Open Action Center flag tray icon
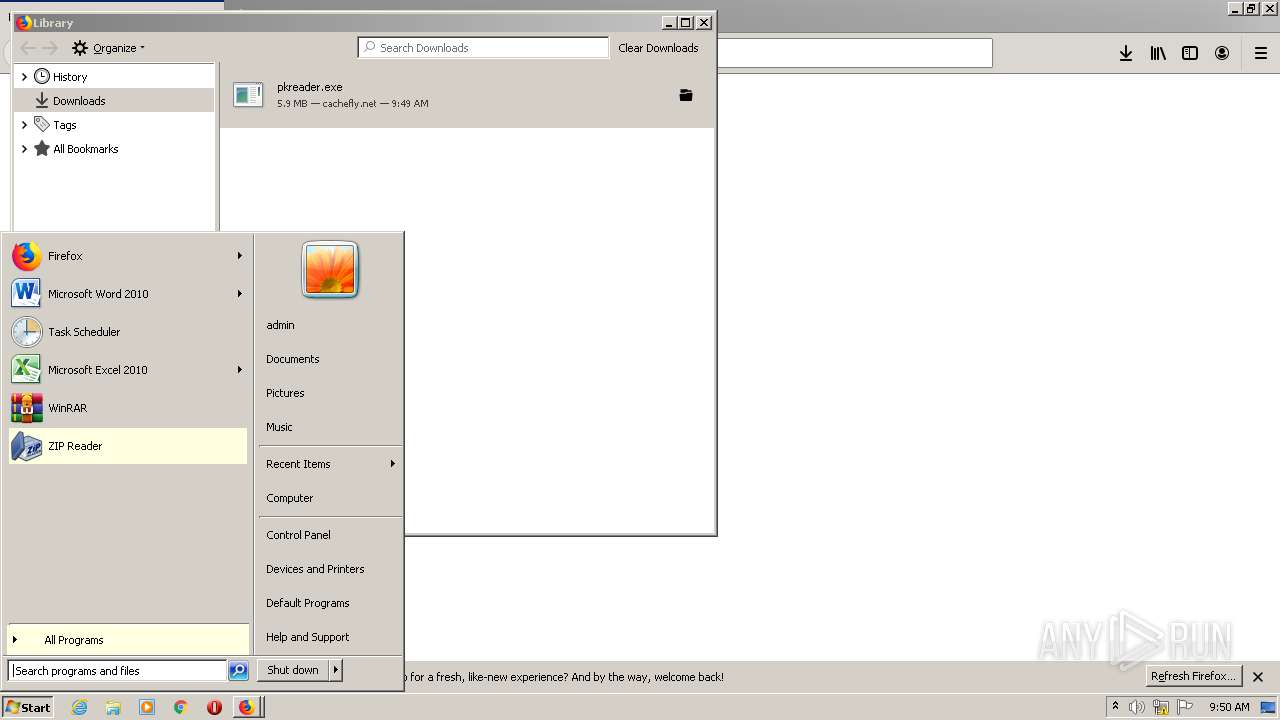This screenshot has width=1280, height=720. pos(1185,707)
